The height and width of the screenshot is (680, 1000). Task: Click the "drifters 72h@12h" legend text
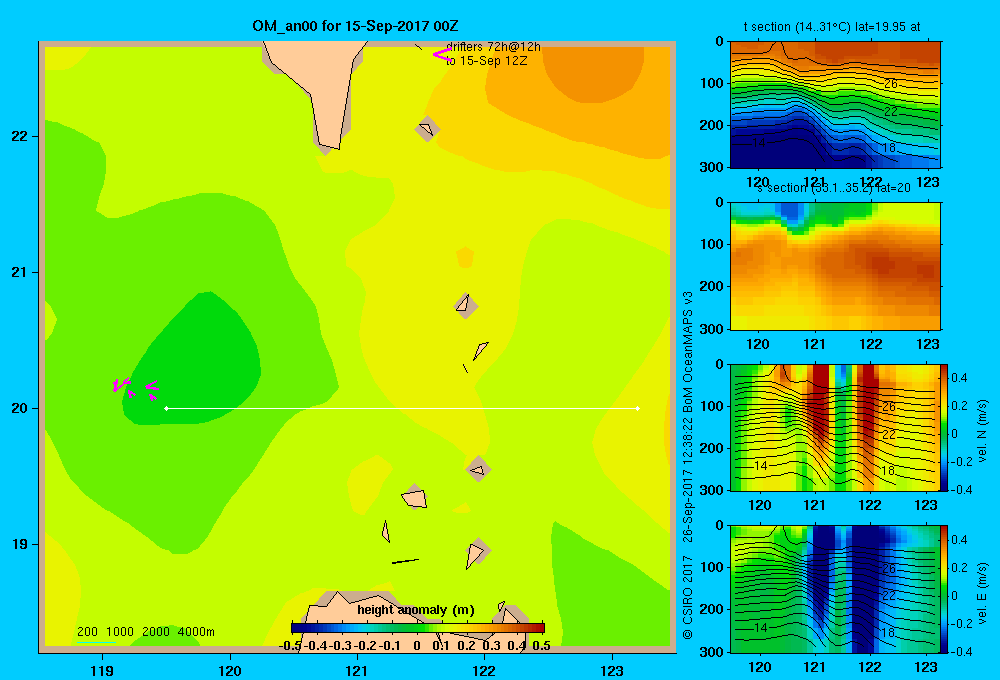click(493, 47)
